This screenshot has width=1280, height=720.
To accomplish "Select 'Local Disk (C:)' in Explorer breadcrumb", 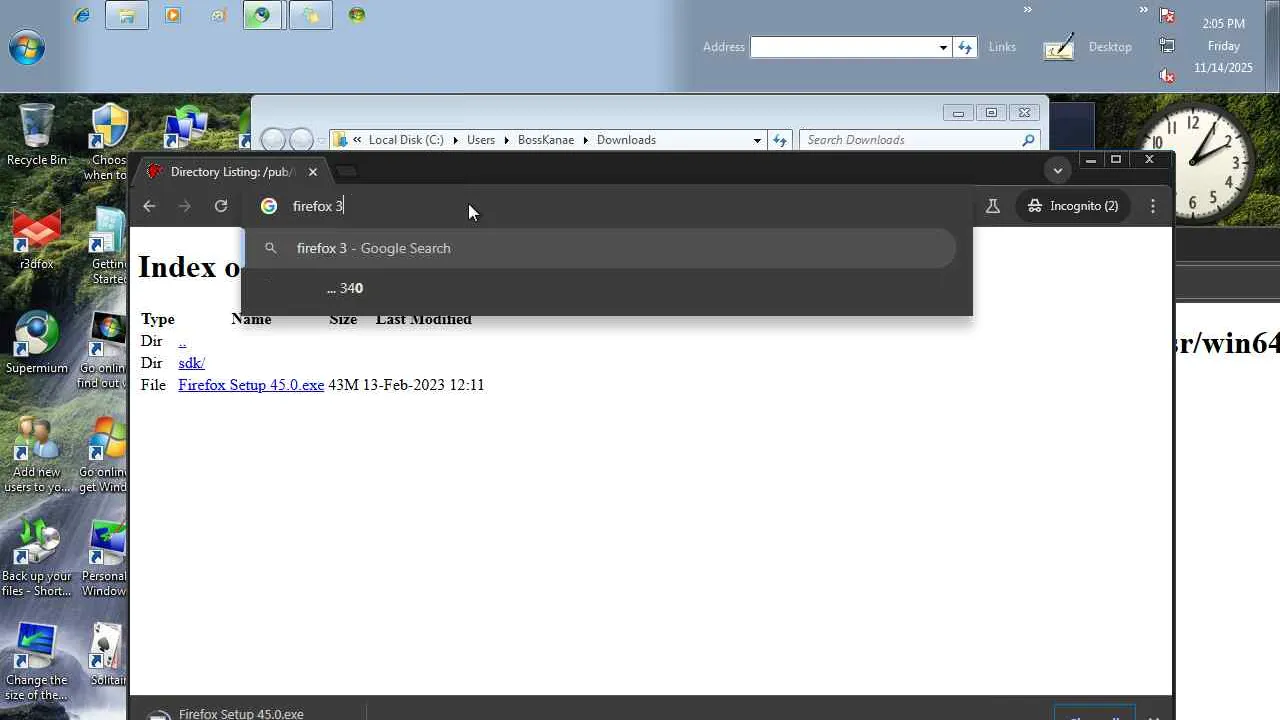I will 406,140.
